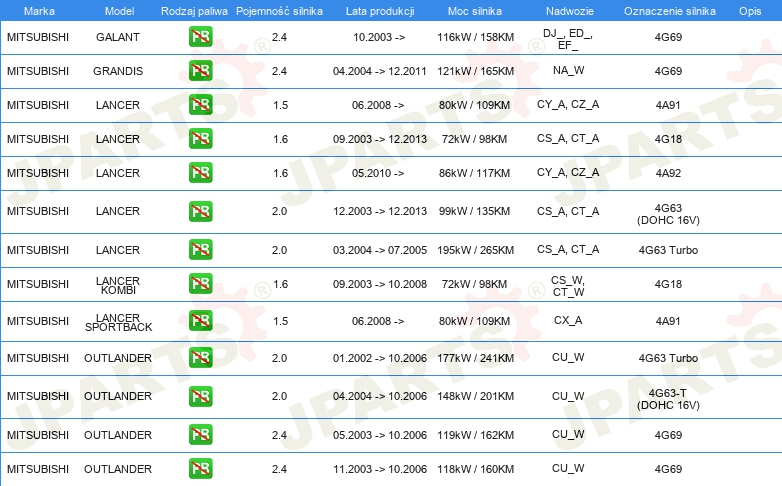Click the 09.2003 -> 10.2008 date cell
The height and width of the screenshot is (486, 782).
click(x=380, y=284)
